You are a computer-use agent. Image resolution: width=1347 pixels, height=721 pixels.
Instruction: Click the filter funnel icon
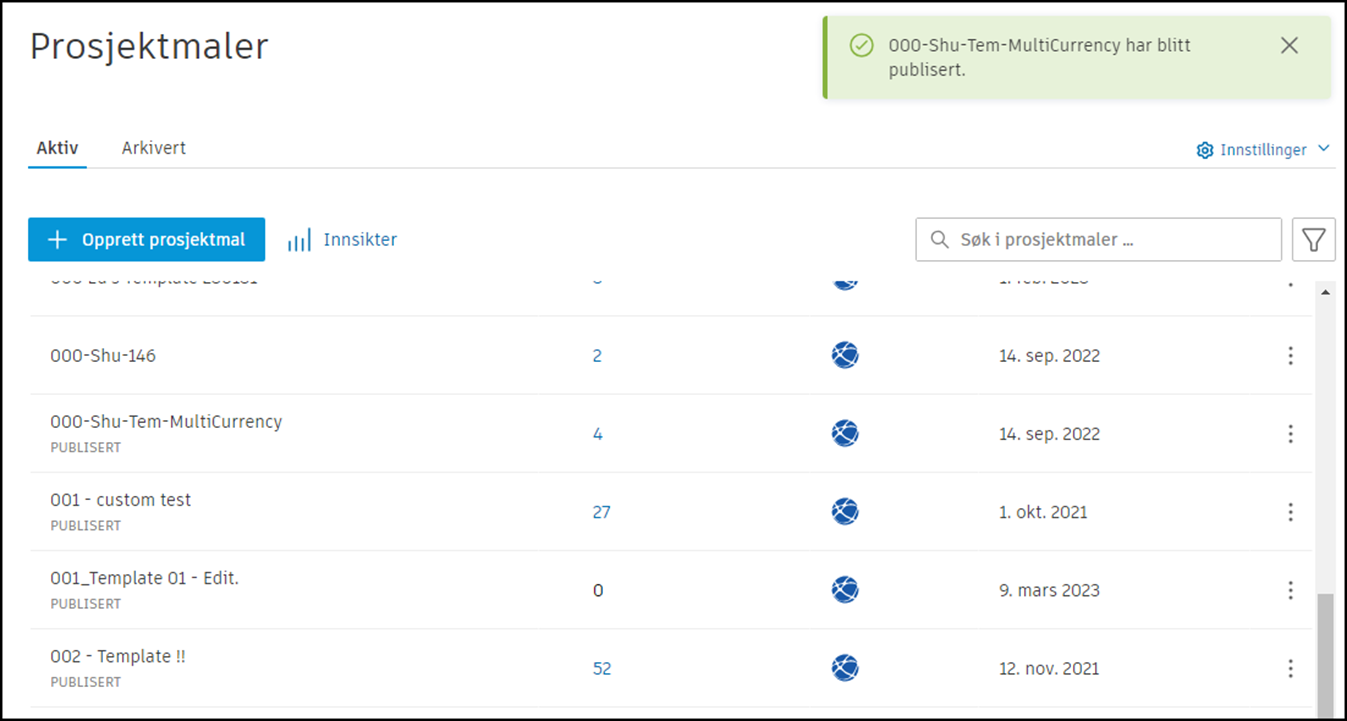pyautogui.click(x=1313, y=240)
